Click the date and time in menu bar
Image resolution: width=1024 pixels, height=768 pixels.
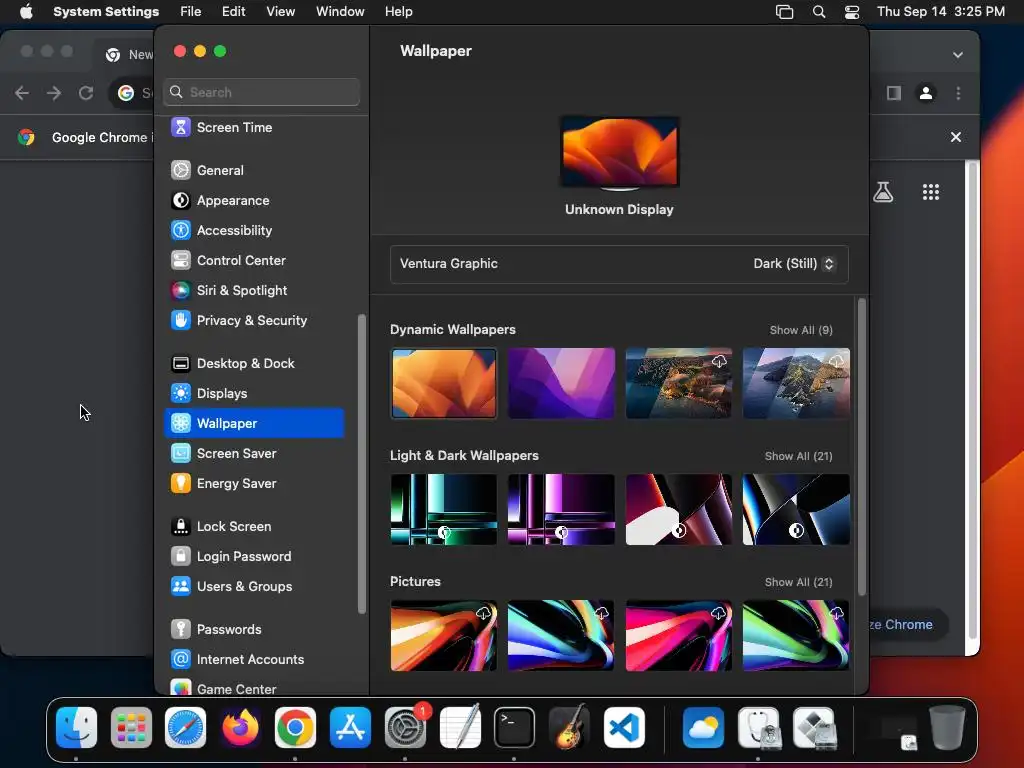(x=940, y=12)
